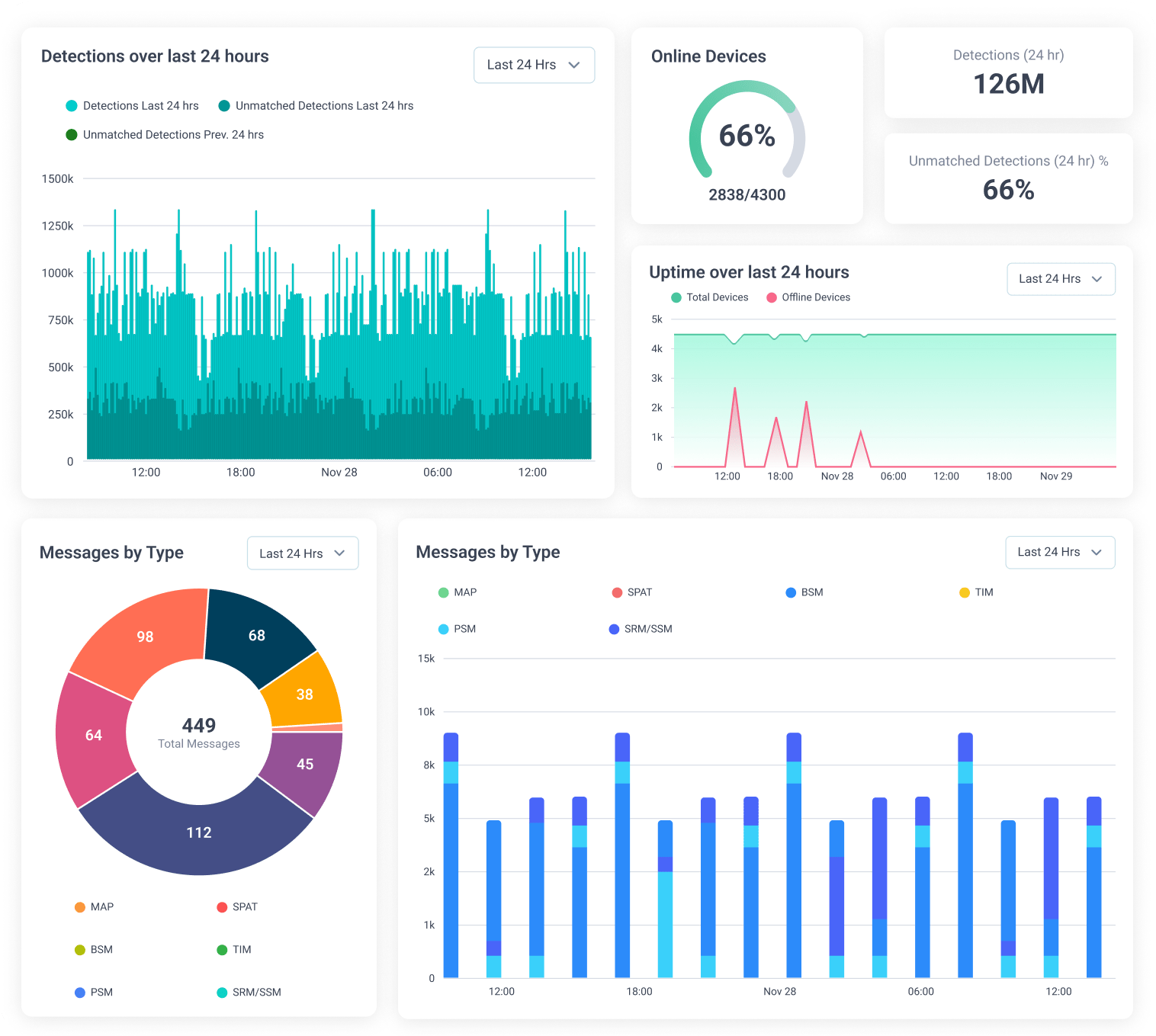This screenshot has width=1156, height=1036.
Task: Toggle Detections Last 24 hrs series visibility
Action: click(72, 105)
